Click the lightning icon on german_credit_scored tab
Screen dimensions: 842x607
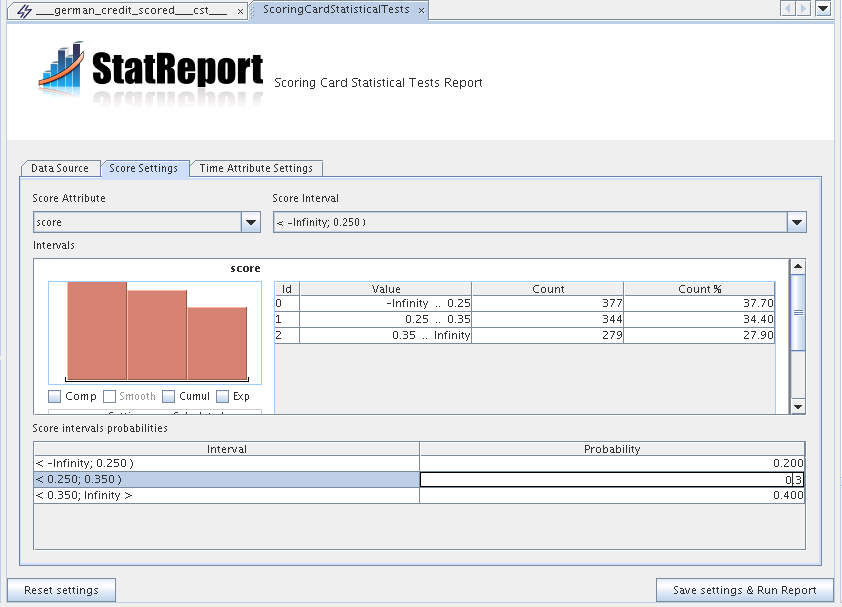tap(24, 11)
